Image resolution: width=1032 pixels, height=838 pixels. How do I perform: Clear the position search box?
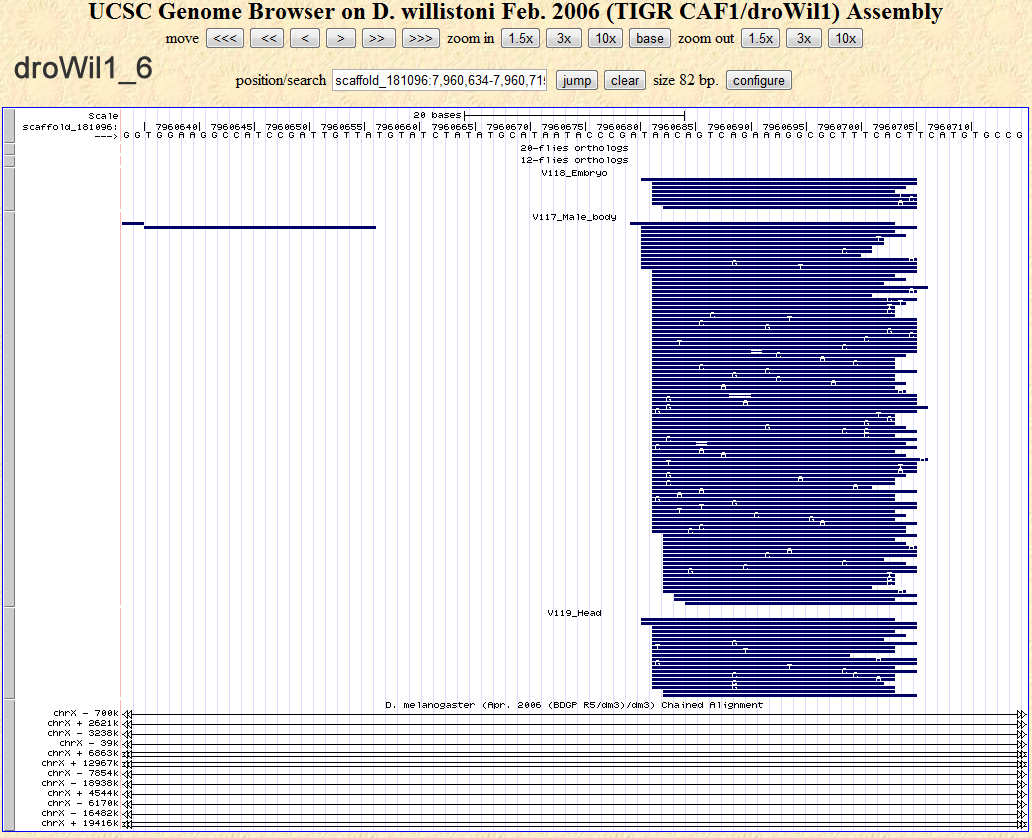tap(625, 81)
